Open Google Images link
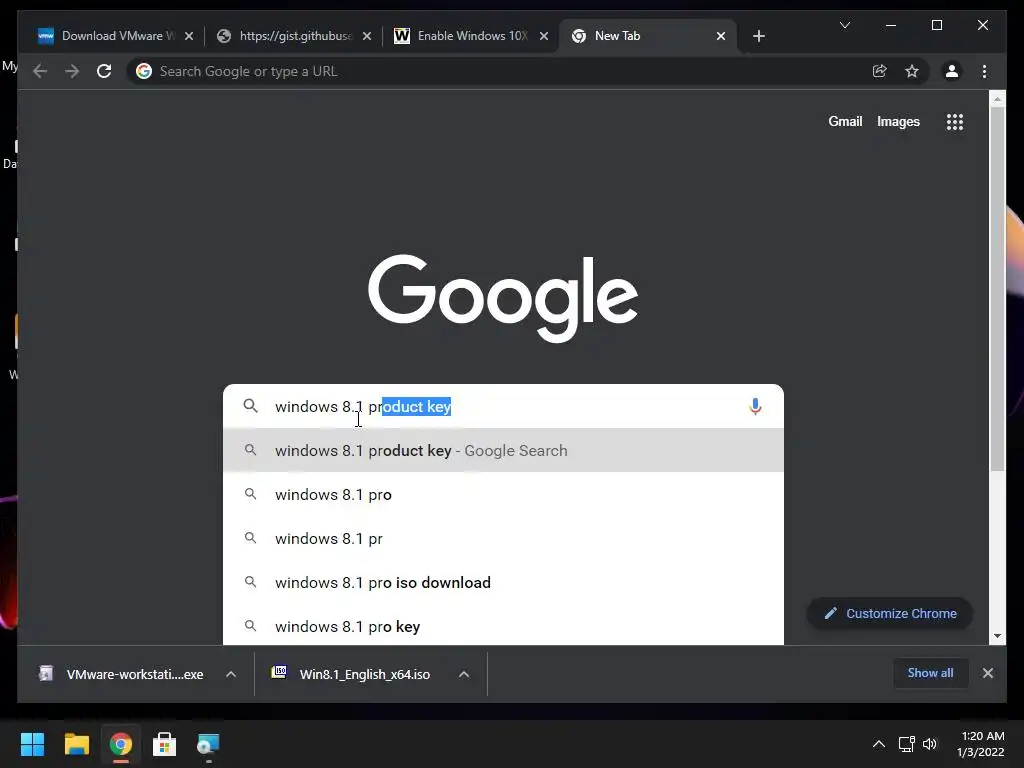This screenshot has height=768, width=1024. coord(898,121)
